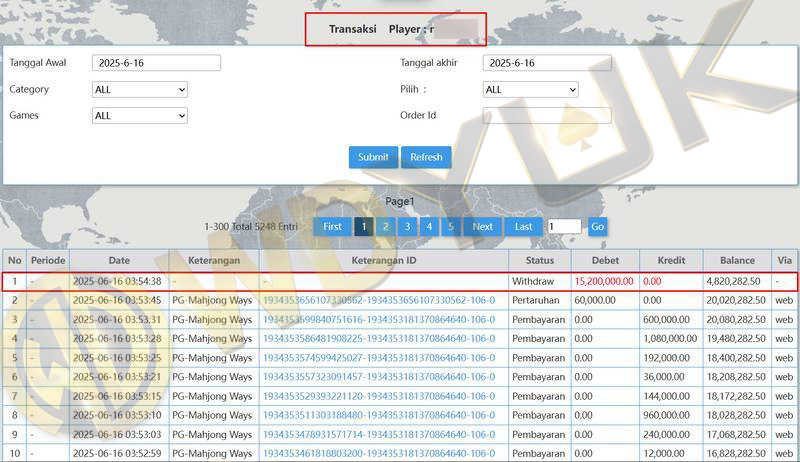The width and height of the screenshot is (800, 462).
Task: Click the 15,200,000.00 debet value
Action: point(604,281)
